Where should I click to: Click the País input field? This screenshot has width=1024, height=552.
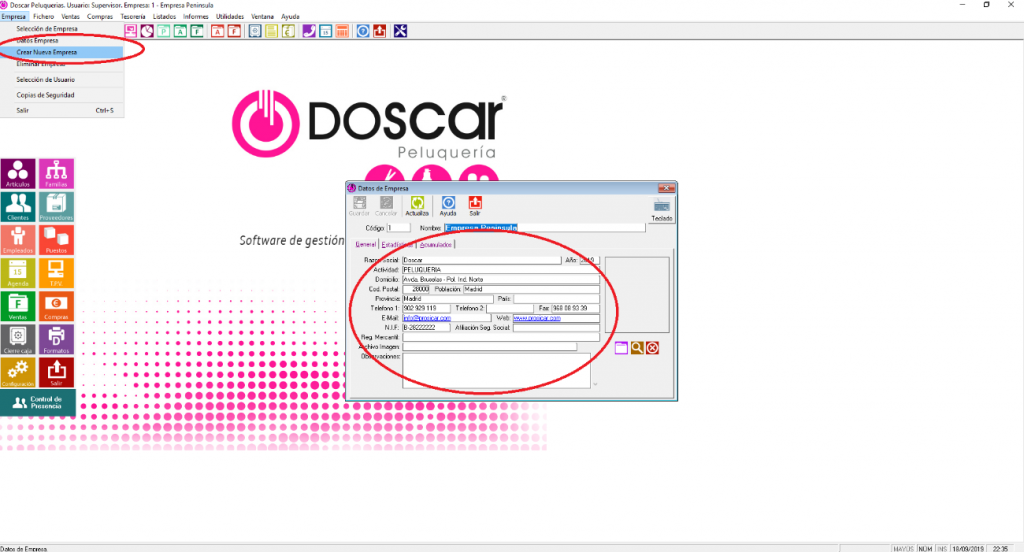(556, 299)
